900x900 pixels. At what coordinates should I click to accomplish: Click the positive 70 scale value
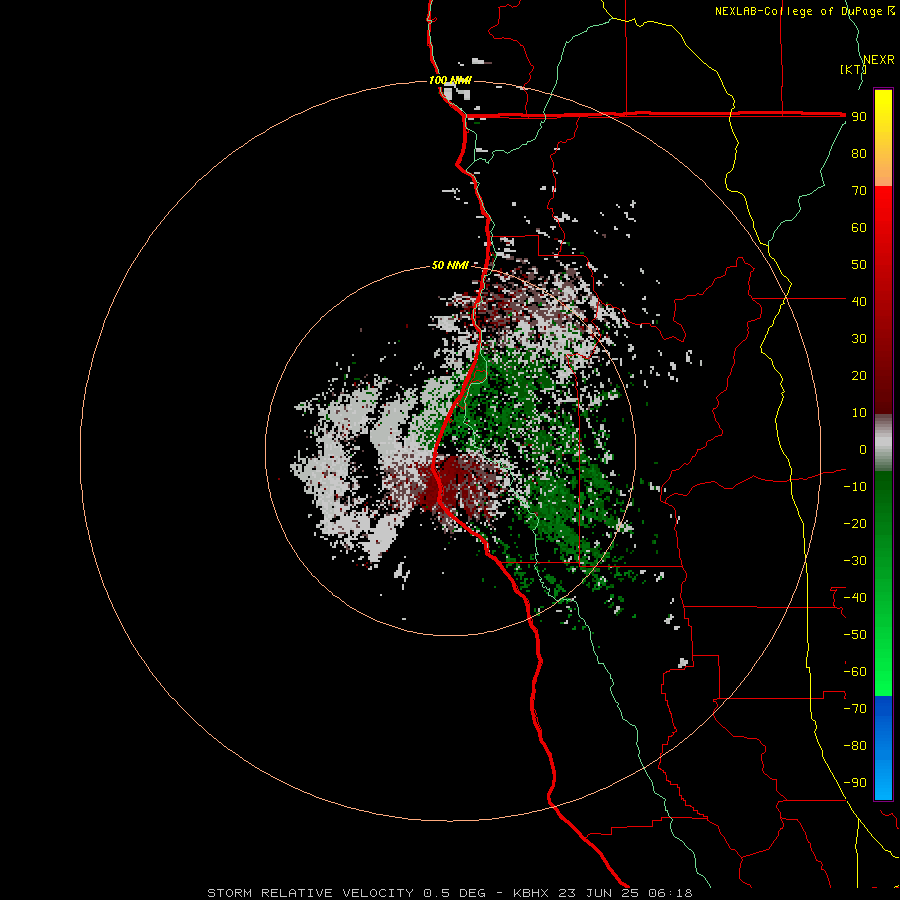pyautogui.click(x=859, y=191)
